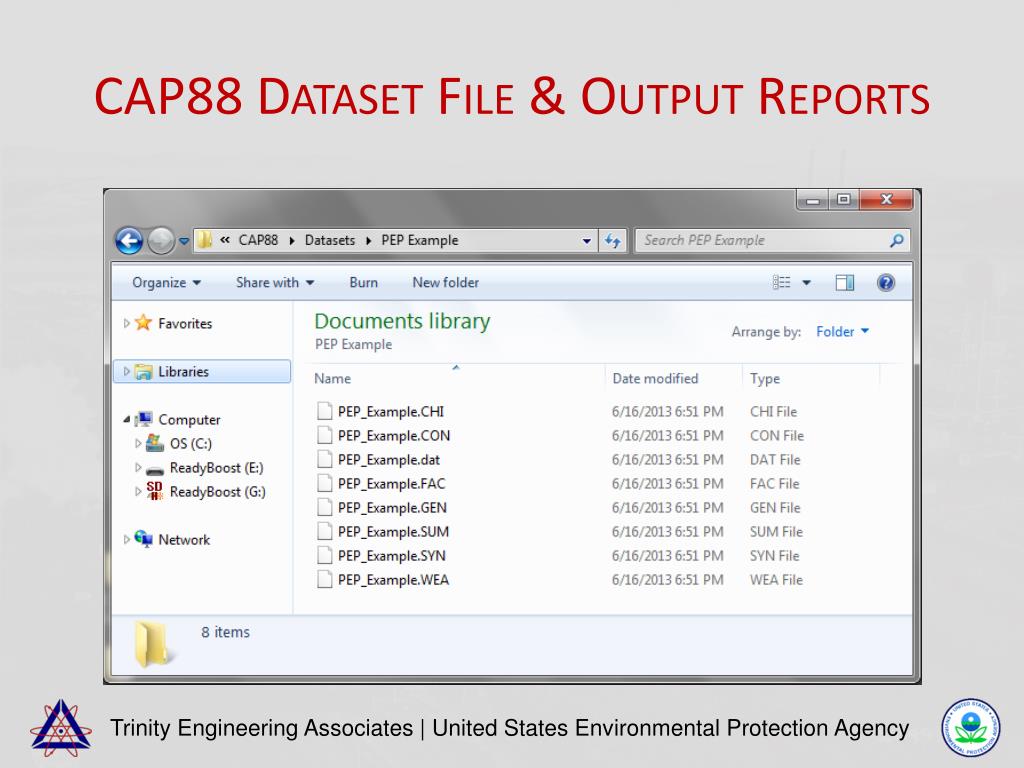Collapse the Computer tree node
Viewport: 1024px width, 768px height.
[x=127, y=420]
